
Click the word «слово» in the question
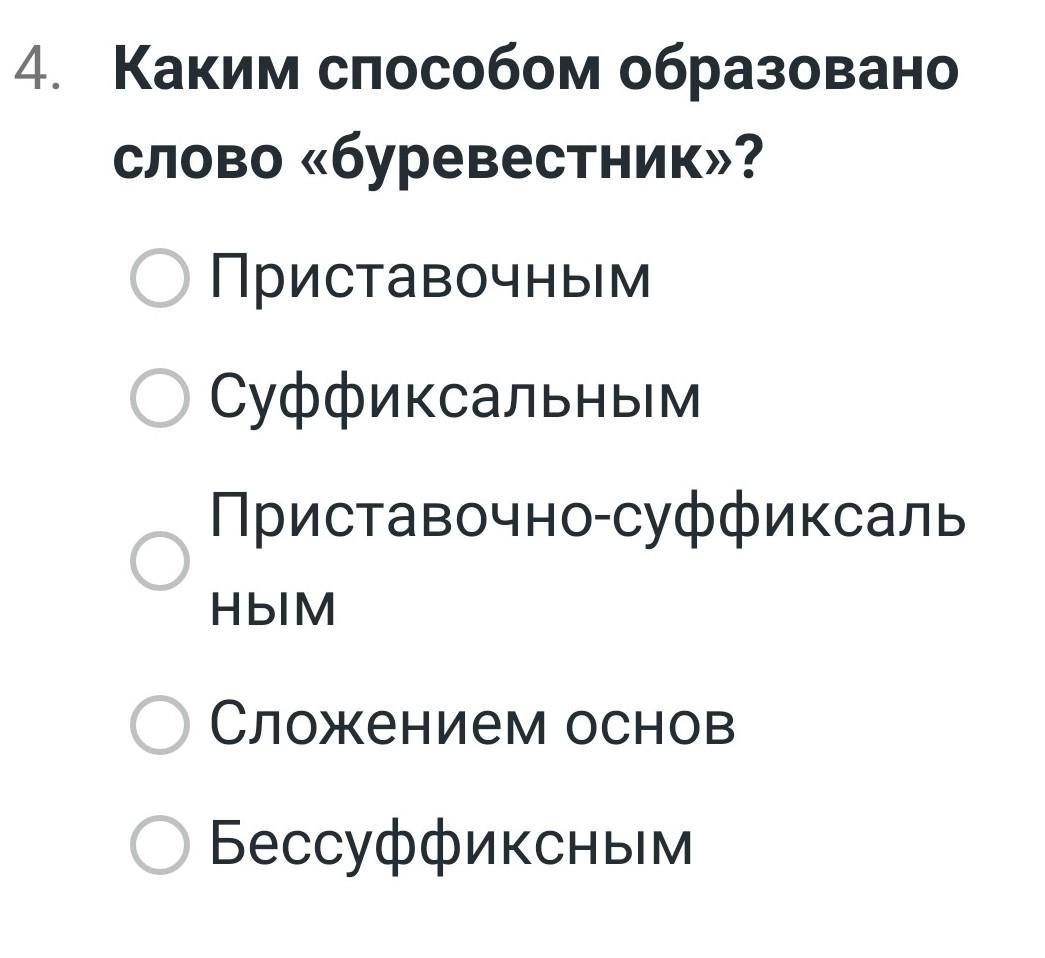tap(195, 160)
